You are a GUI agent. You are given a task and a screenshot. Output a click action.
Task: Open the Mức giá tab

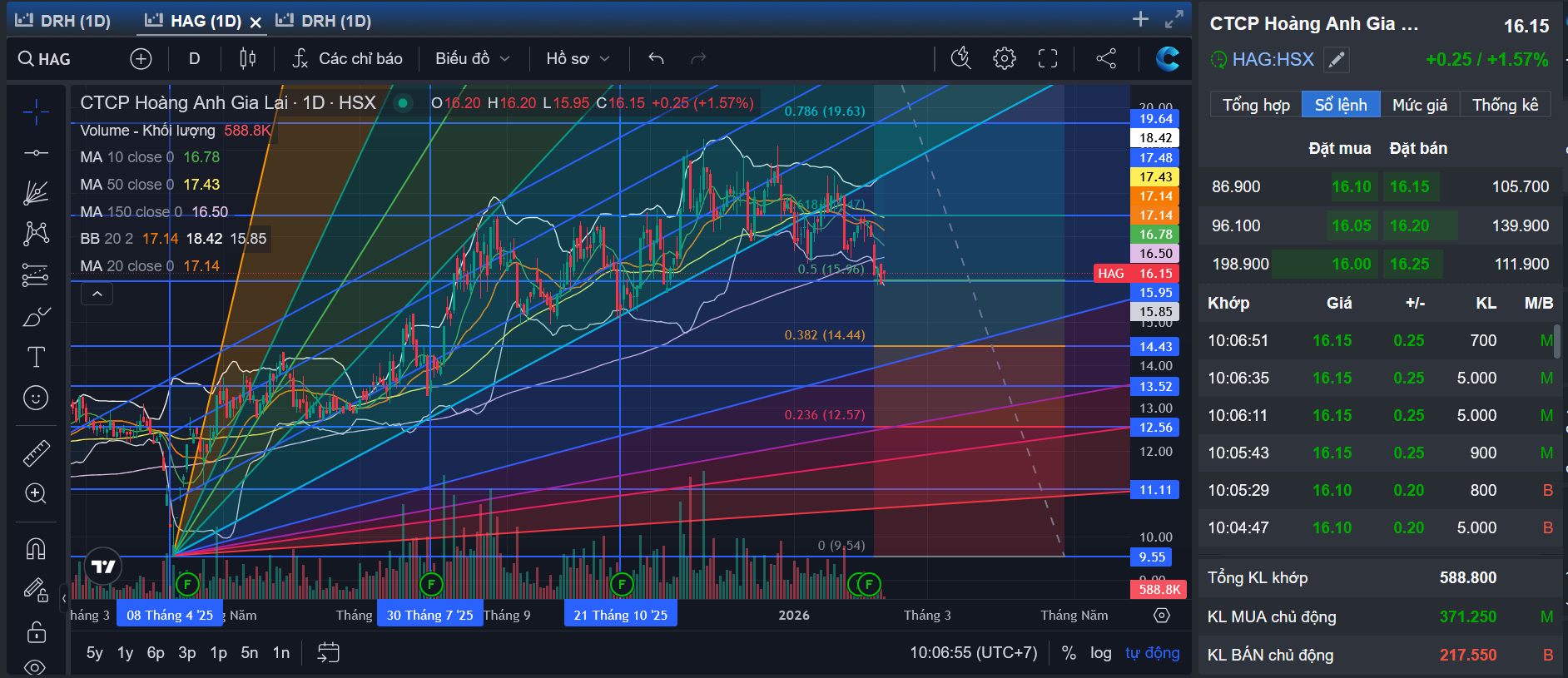coord(1420,105)
